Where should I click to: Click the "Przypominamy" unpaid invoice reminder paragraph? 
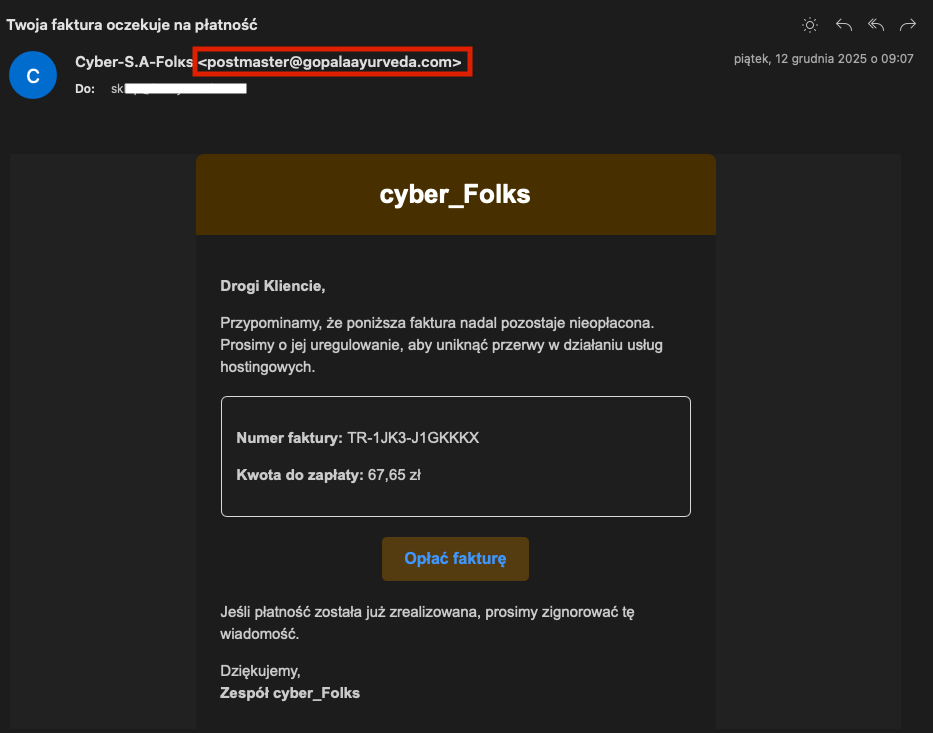(x=443, y=345)
